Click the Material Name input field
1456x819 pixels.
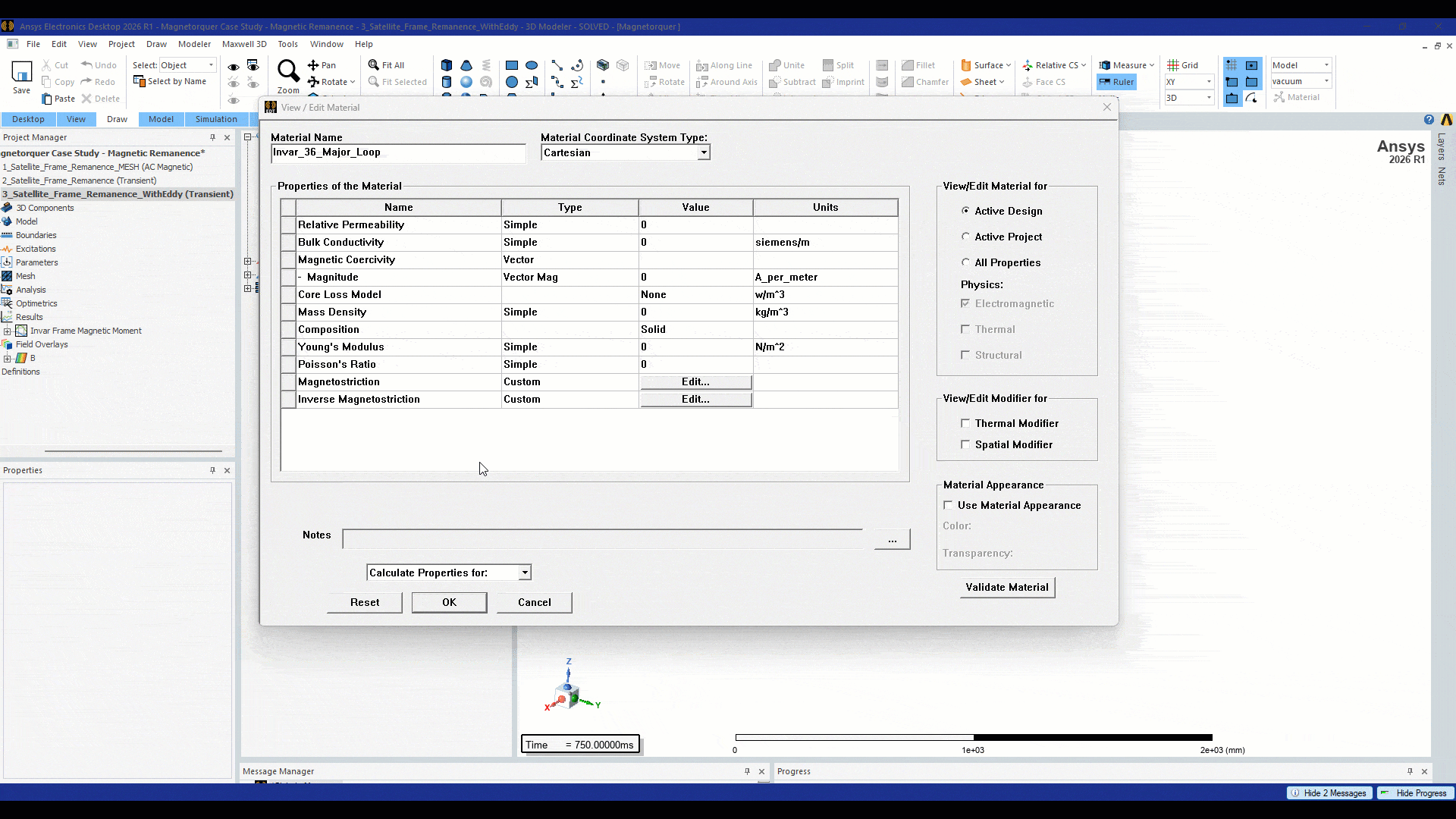point(398,152)
